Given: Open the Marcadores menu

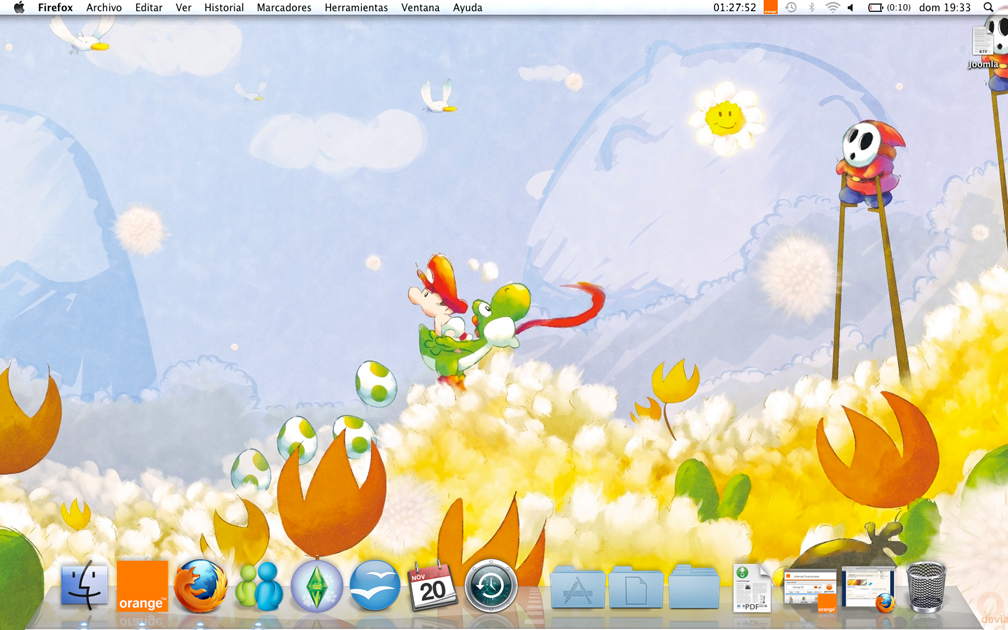Looking at the screenshot, I should pyautogui.click(x=284, y=8).
